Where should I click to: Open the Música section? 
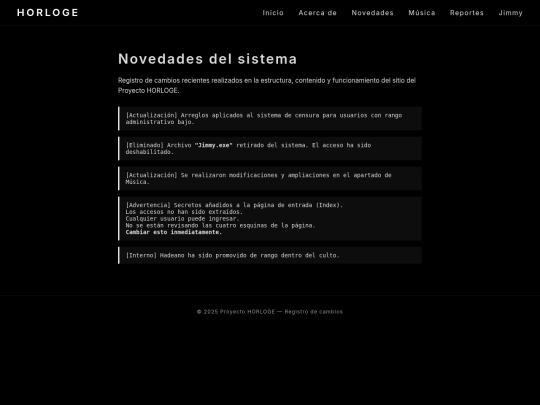422,13
